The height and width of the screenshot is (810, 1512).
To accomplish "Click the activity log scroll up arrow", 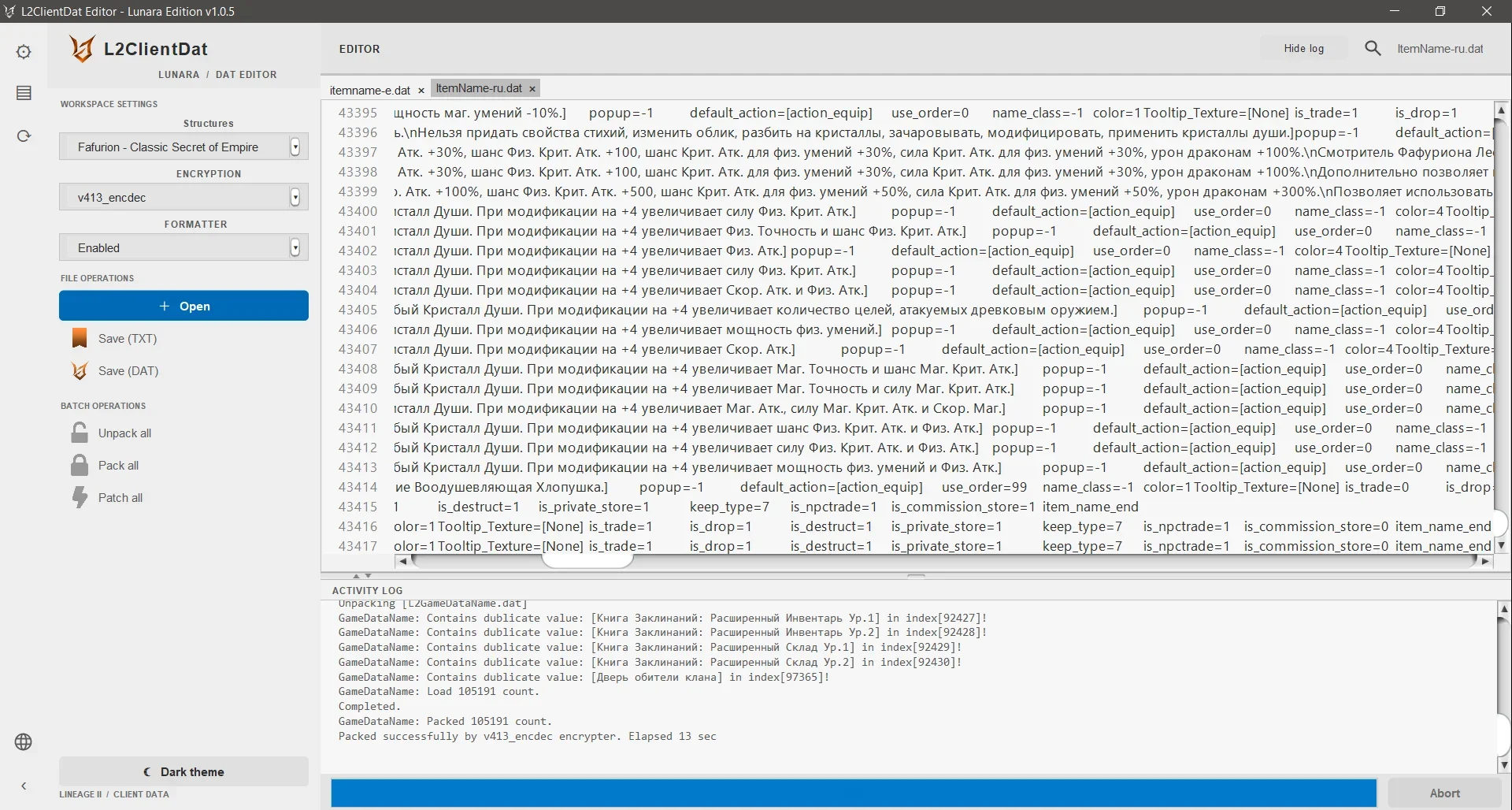I will tap(1504, 608).
